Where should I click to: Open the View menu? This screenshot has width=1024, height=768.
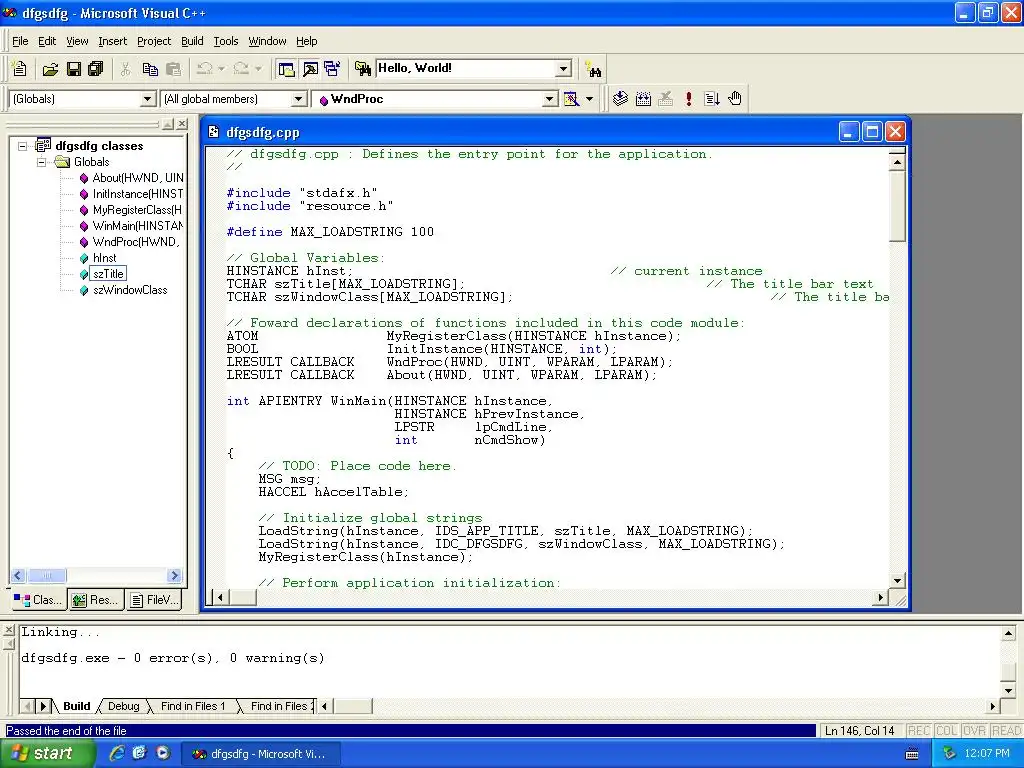[x=77, y=41]
